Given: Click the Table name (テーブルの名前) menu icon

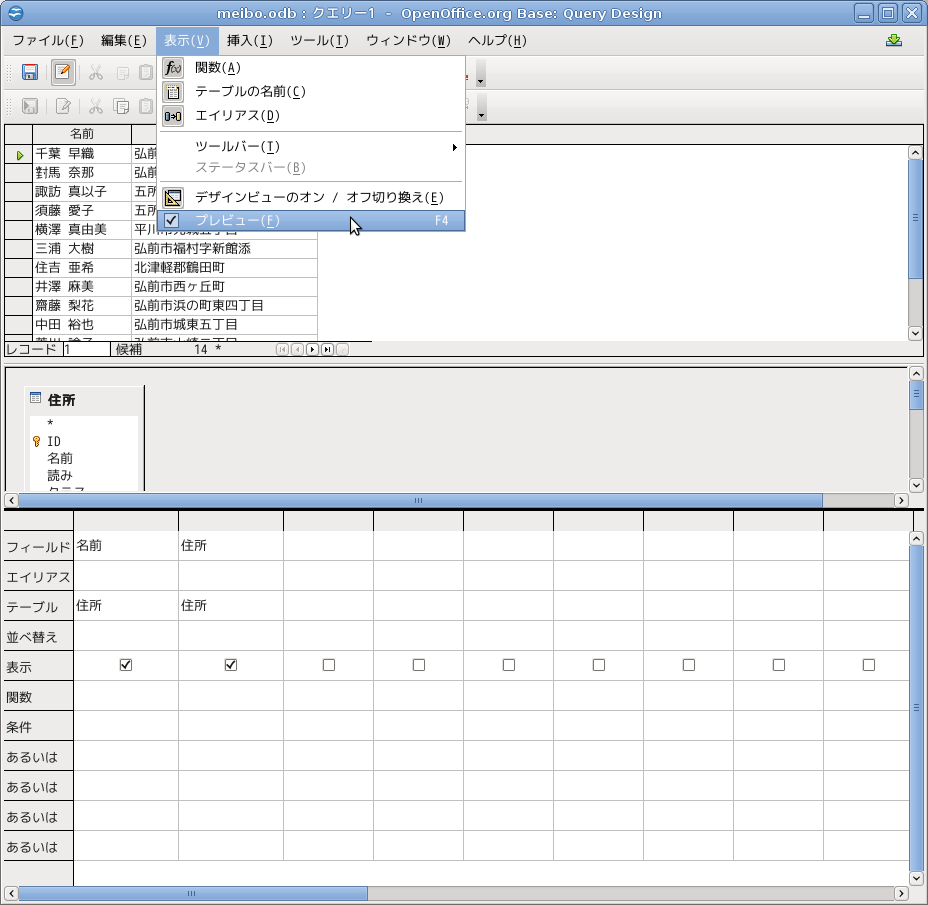Looking at the screenshot, I should point(173,91).
